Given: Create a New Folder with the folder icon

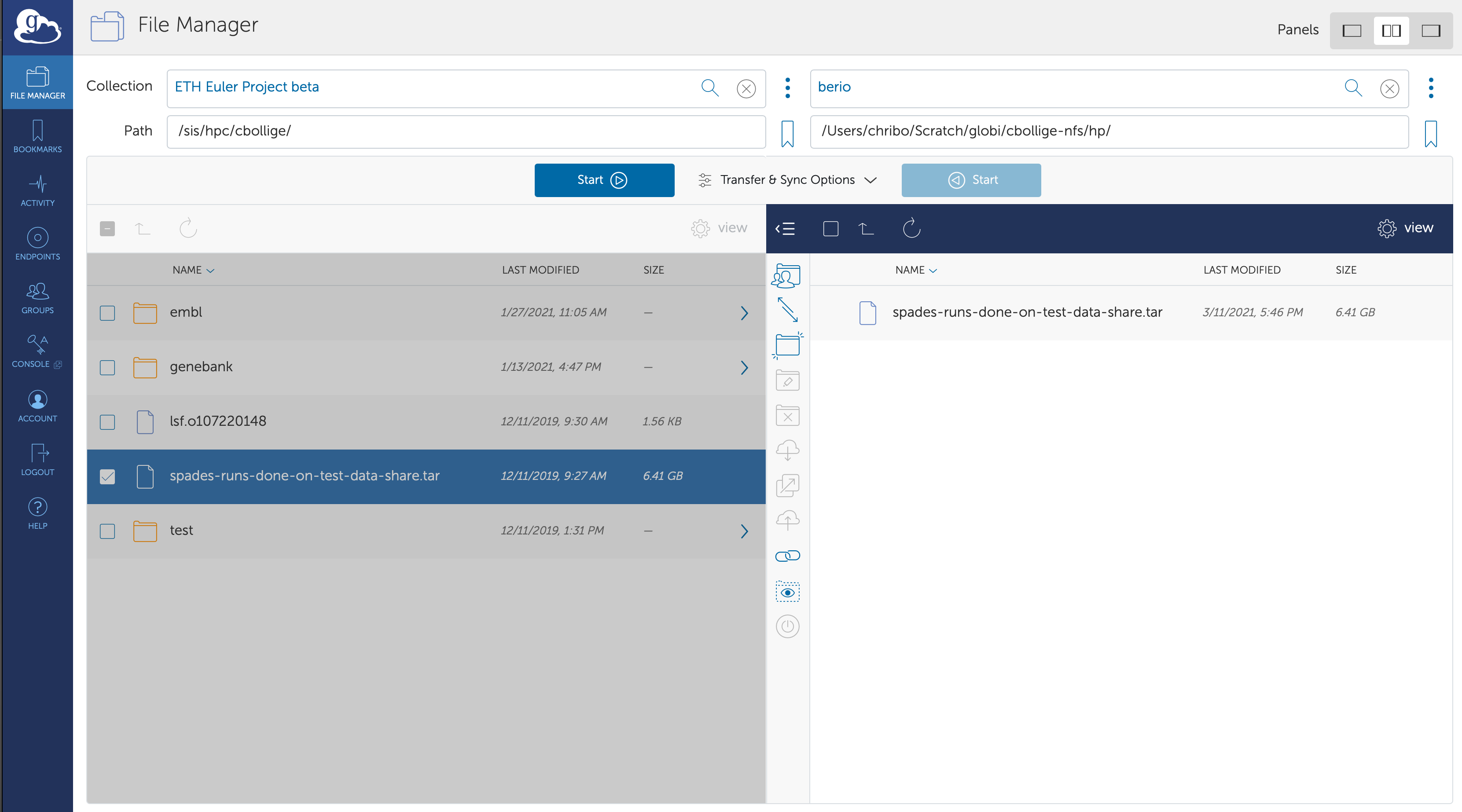Looking at the screenshot, I should coord(787,346).
